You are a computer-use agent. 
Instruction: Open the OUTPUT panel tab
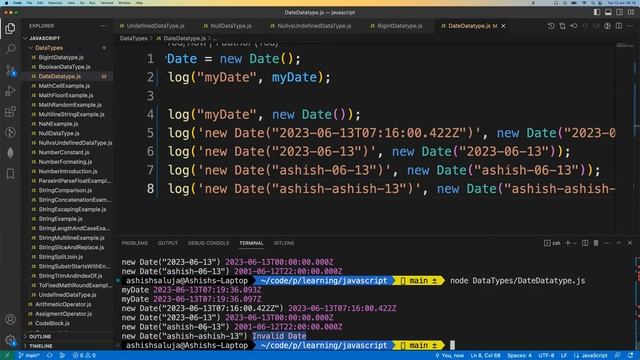[x=167, y=243]
